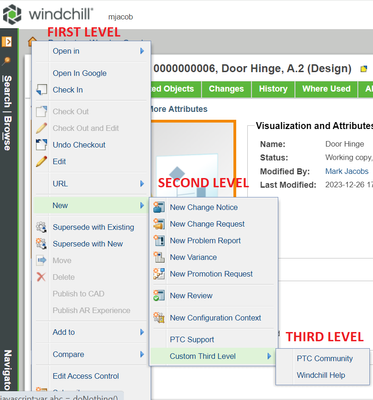
Task: Click the New Change Notice icon
Action: pyautogui.click(x=159, y=207)
